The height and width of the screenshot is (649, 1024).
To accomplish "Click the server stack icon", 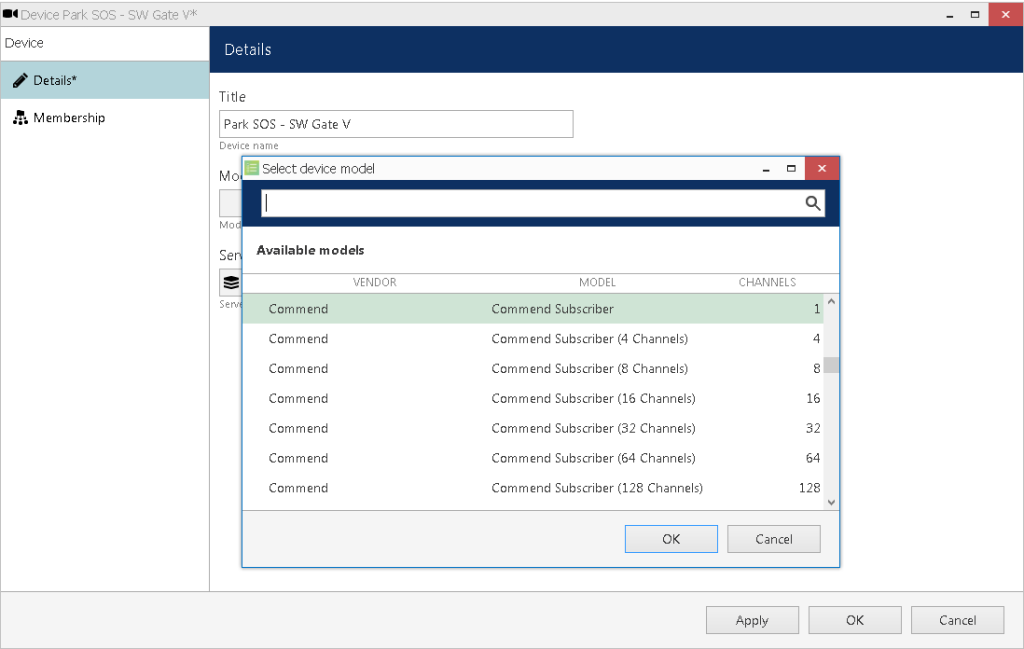I will coord(231,283).
